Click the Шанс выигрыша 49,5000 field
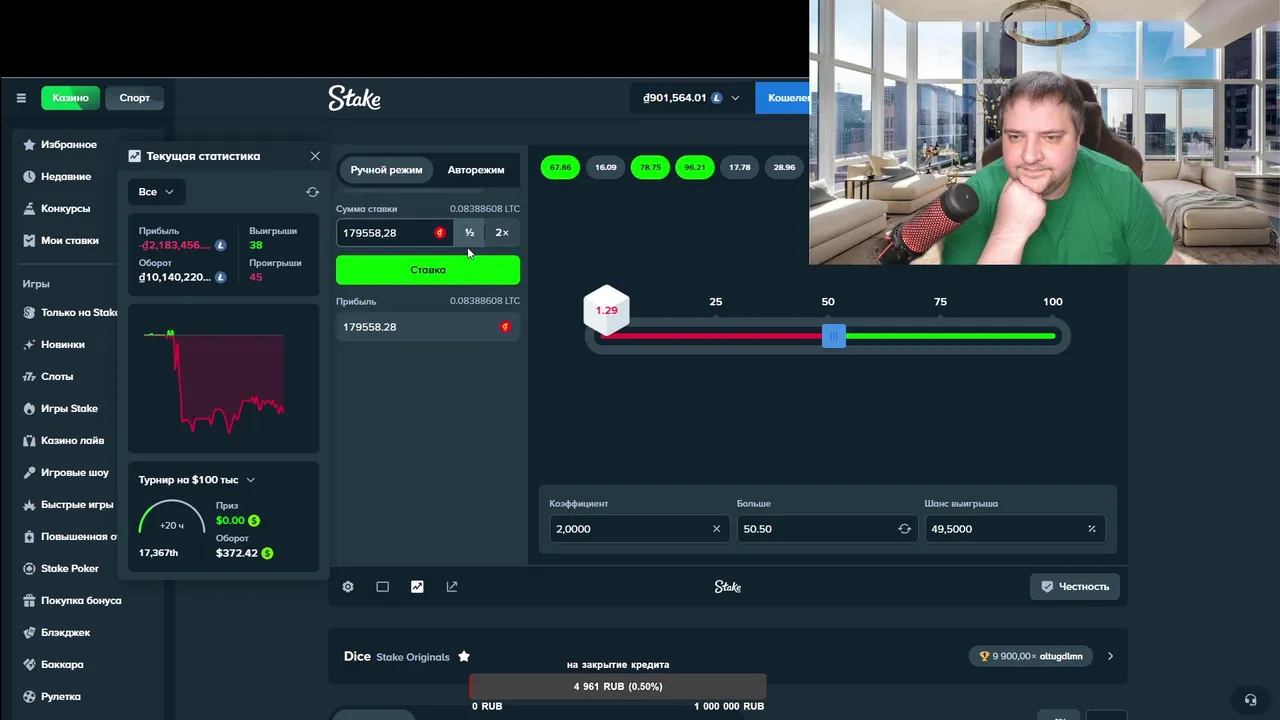Viewport: 1280px width, 720px height. coord(1015,529)
